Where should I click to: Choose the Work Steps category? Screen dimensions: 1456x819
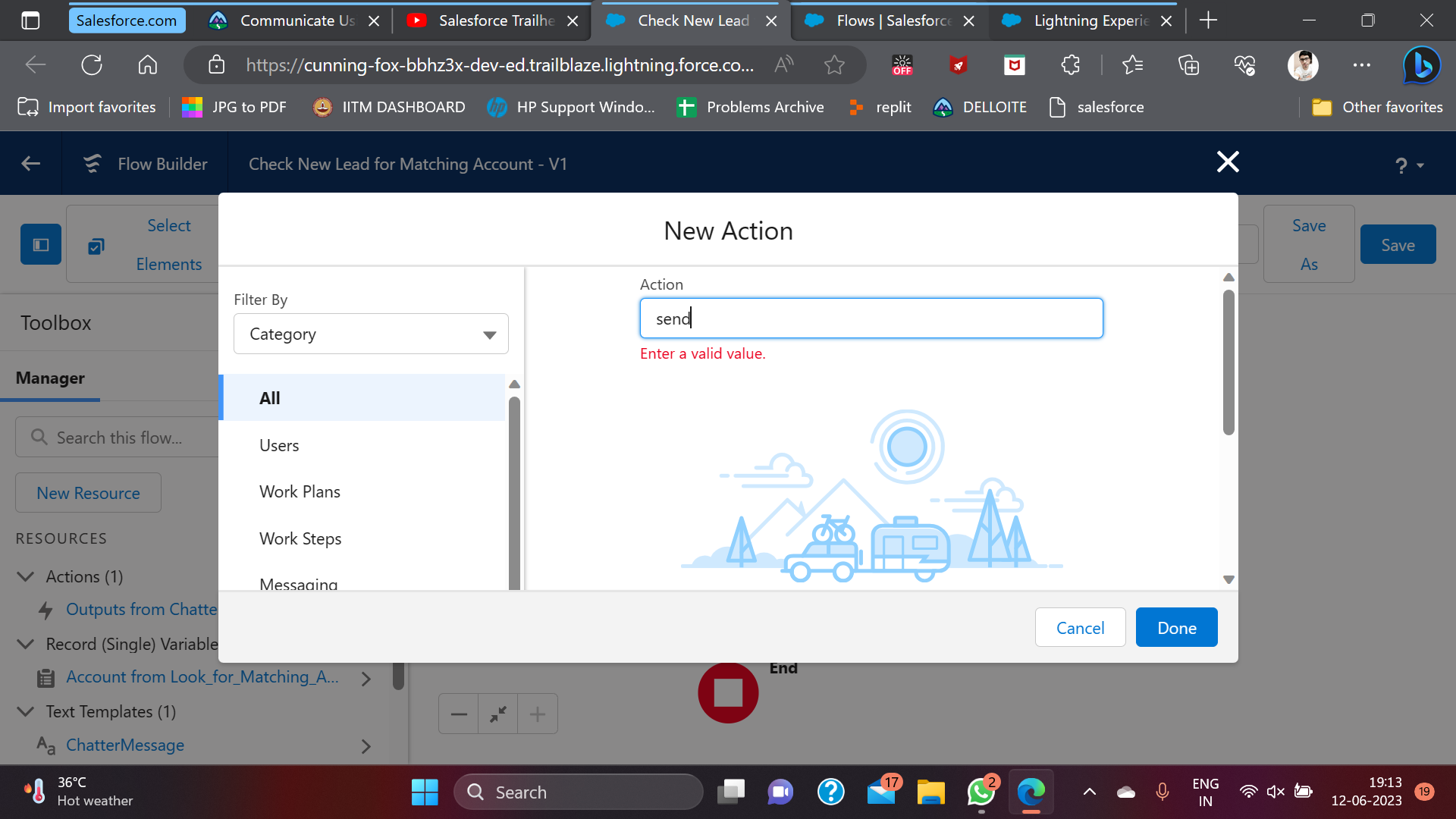(x=300, y=539)
